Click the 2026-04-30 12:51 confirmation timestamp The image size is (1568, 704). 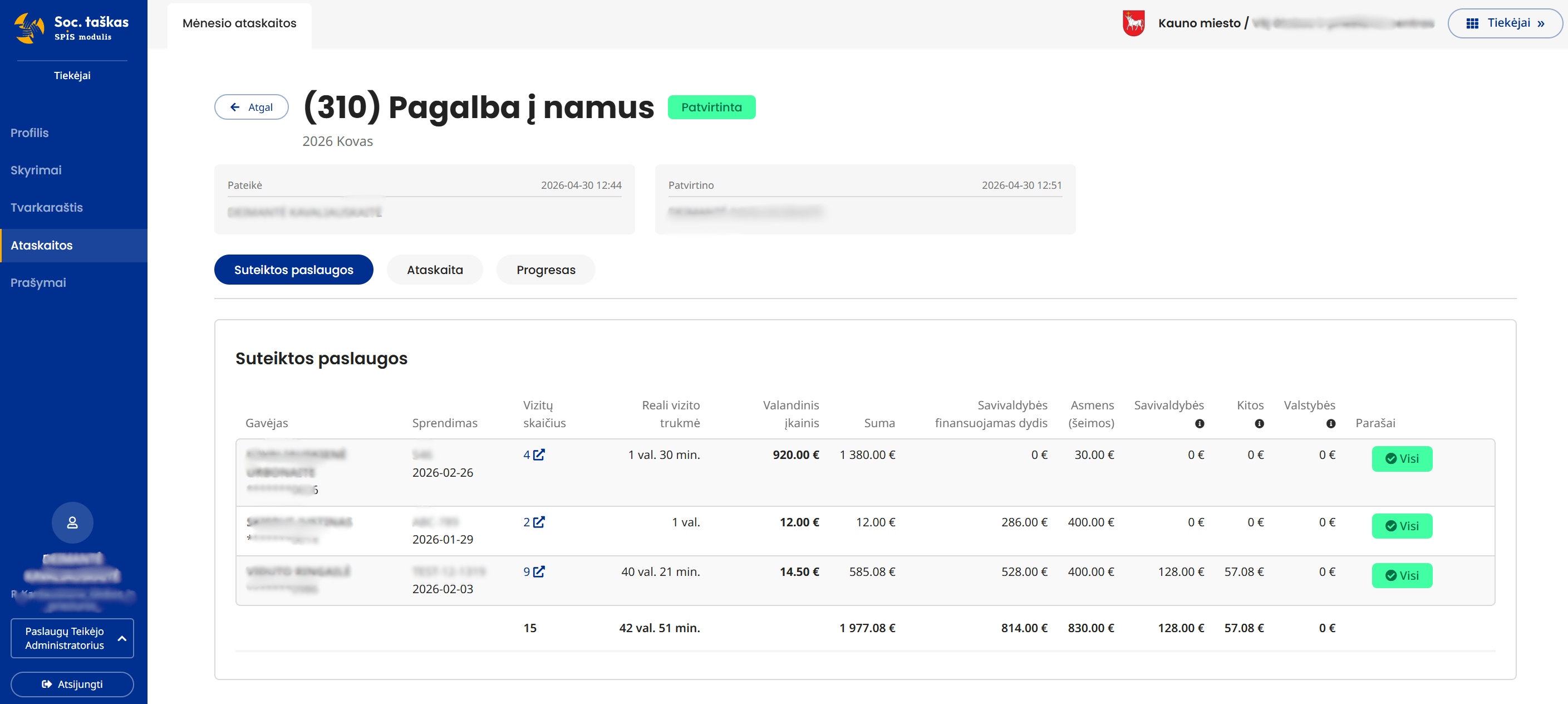pyautogui.click(x=1022, y=185)
